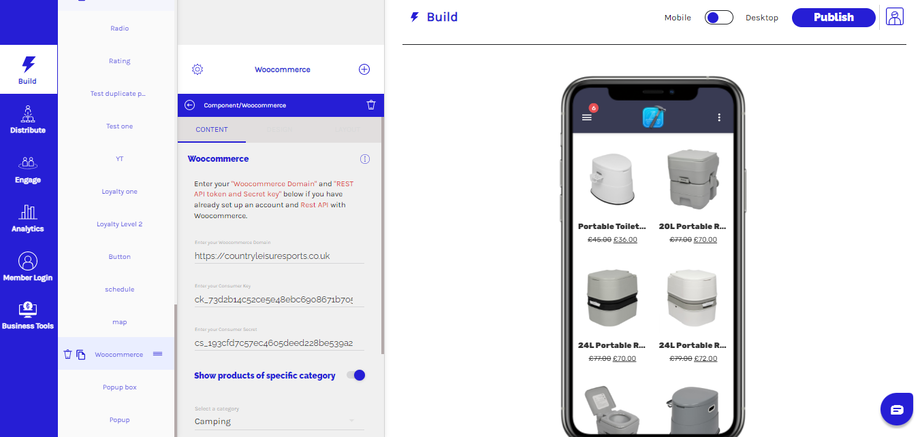Select the Button page

[x=119, y=257]
